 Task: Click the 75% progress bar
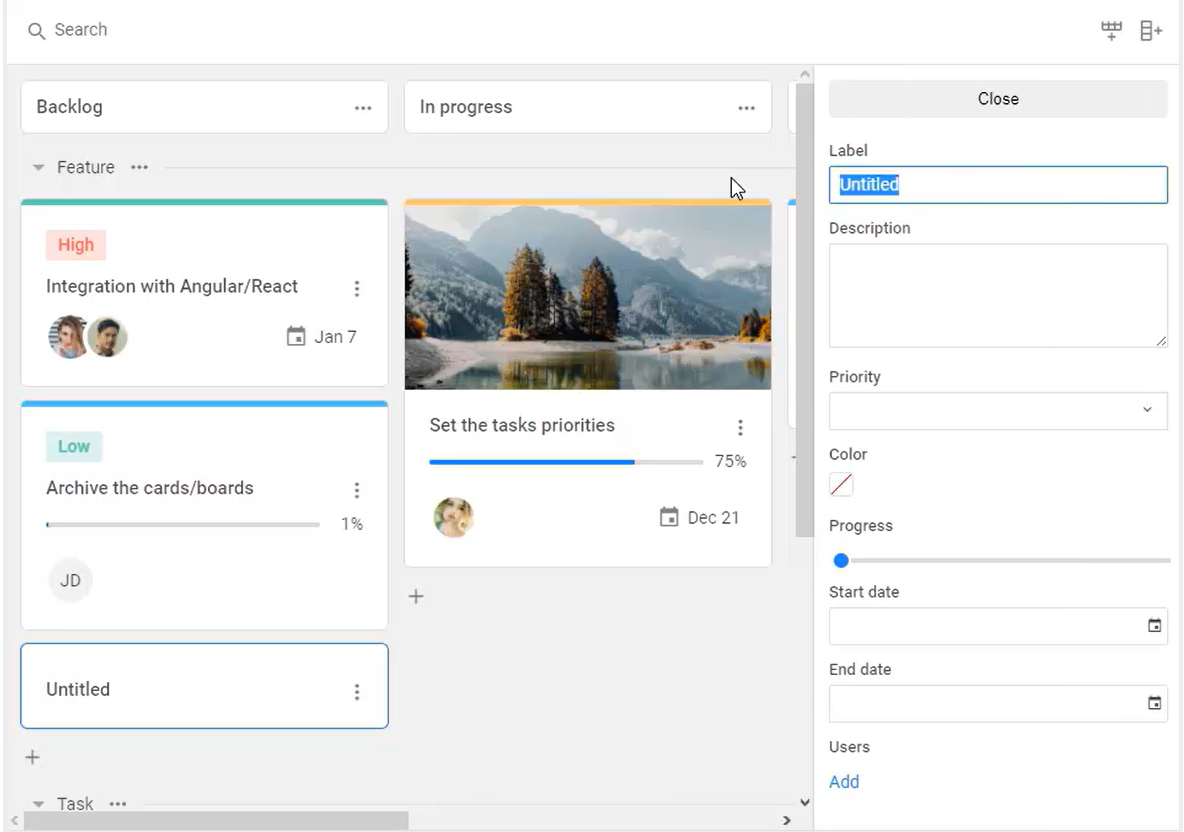566,461
